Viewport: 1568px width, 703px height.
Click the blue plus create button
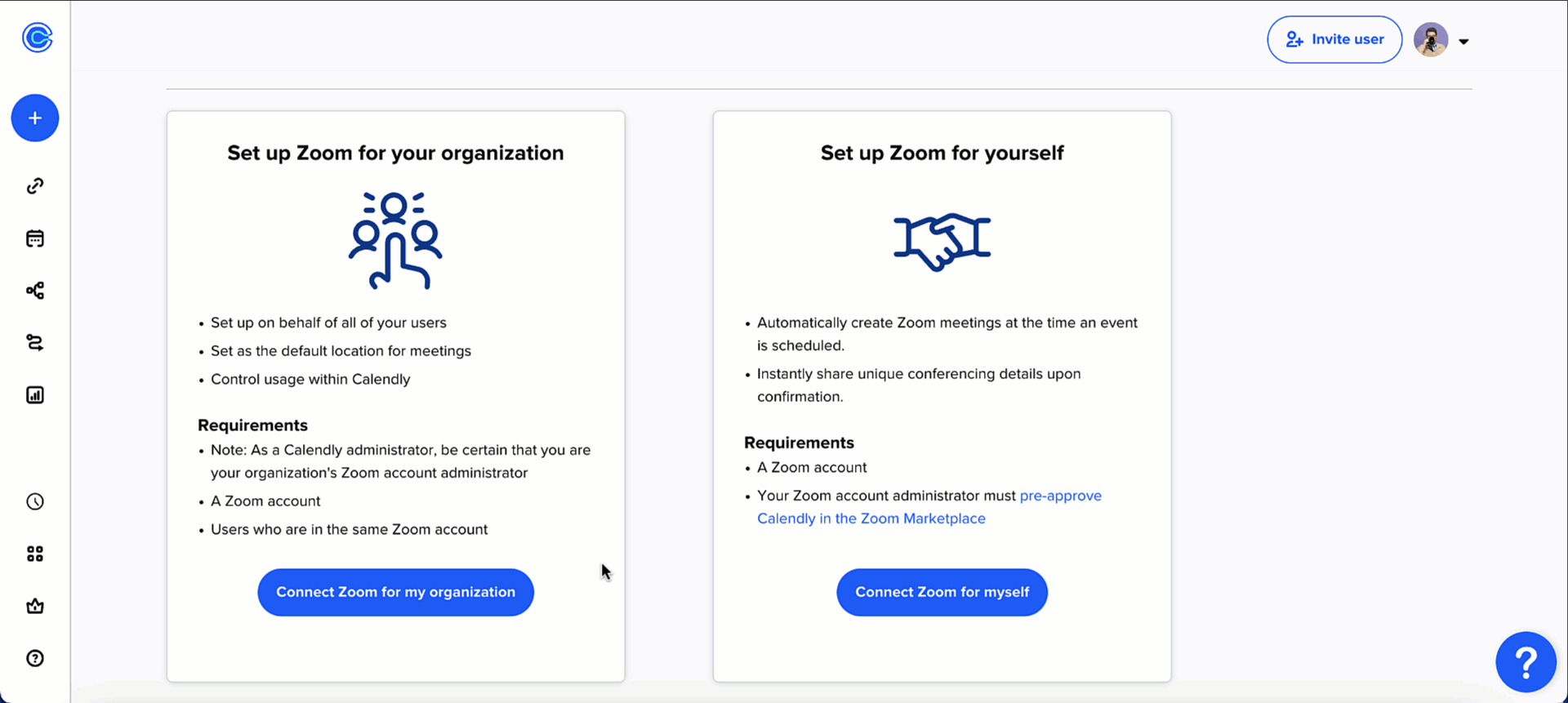34,118
